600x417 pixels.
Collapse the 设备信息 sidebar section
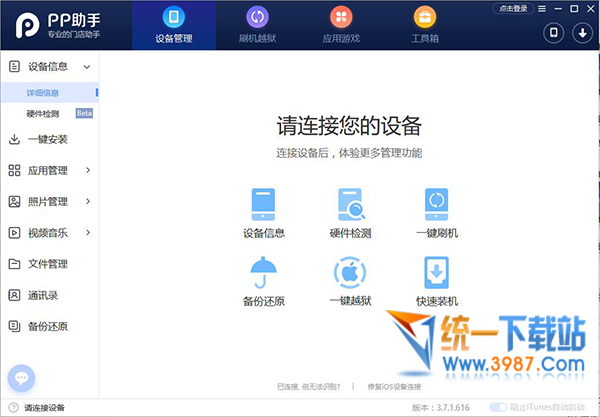click(x=88, y=67)
